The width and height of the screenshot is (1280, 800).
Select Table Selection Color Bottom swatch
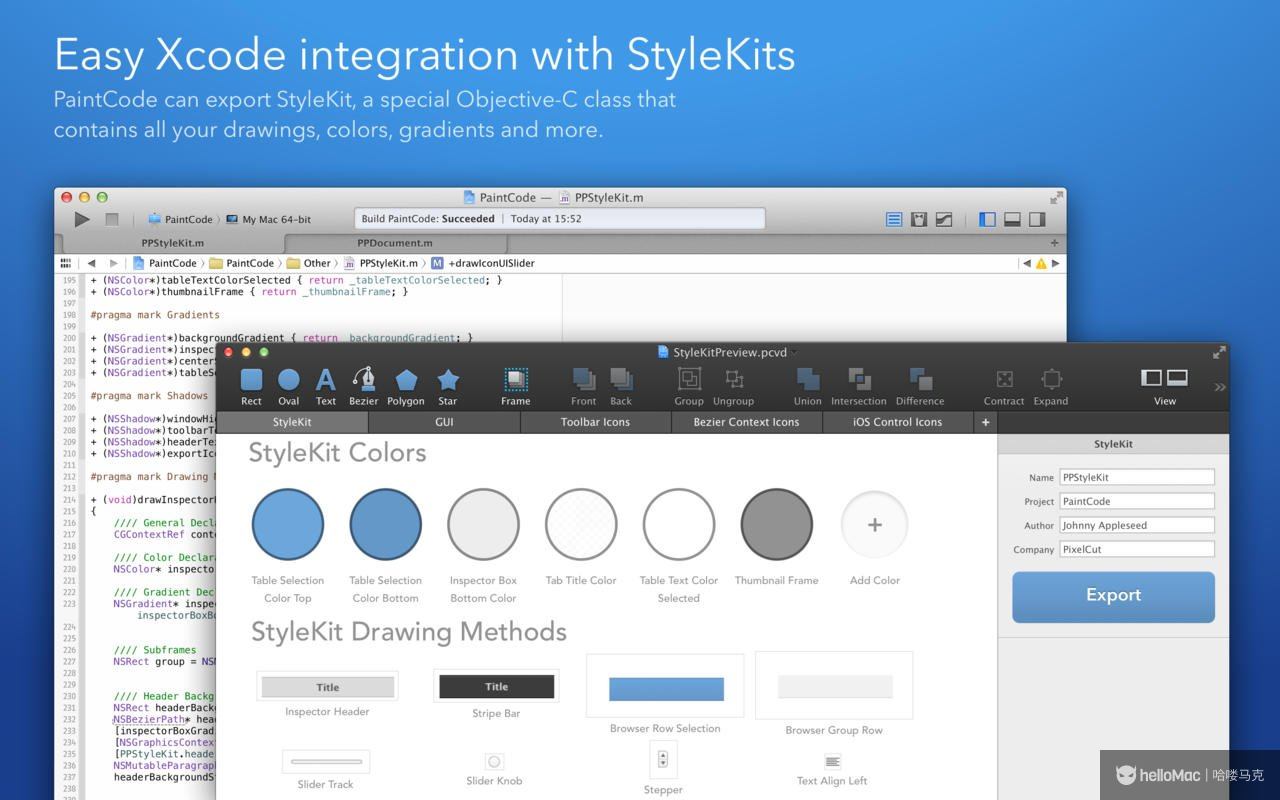point(386,524)
